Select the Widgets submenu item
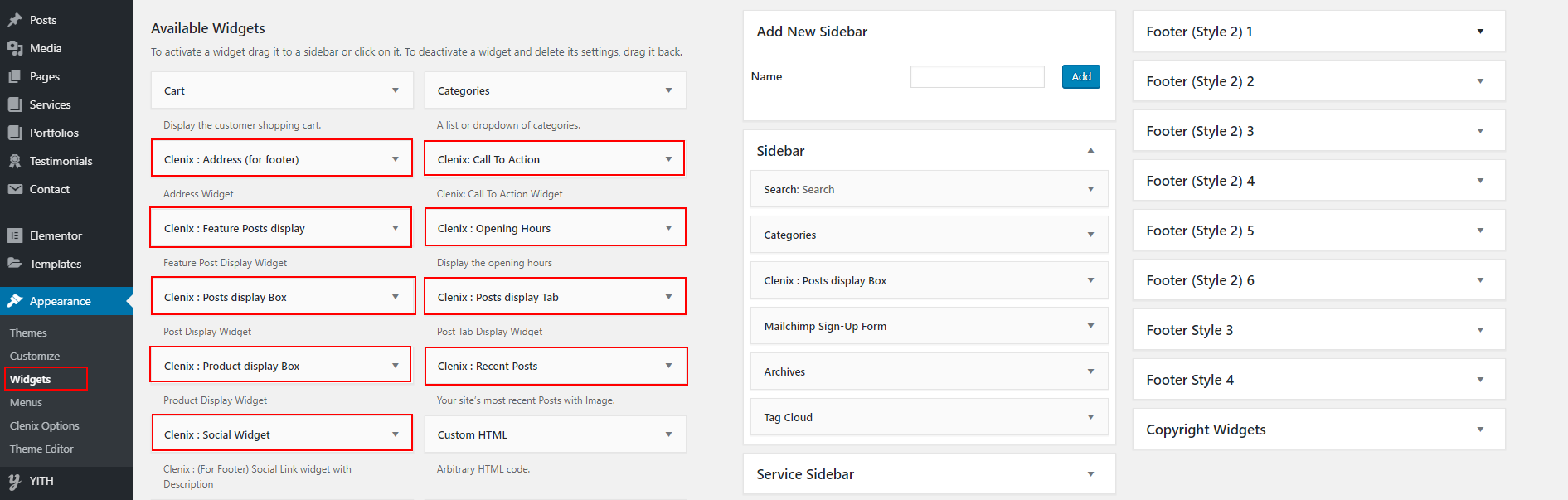Viewport: 1568px width, 500px height. [31, 379]
